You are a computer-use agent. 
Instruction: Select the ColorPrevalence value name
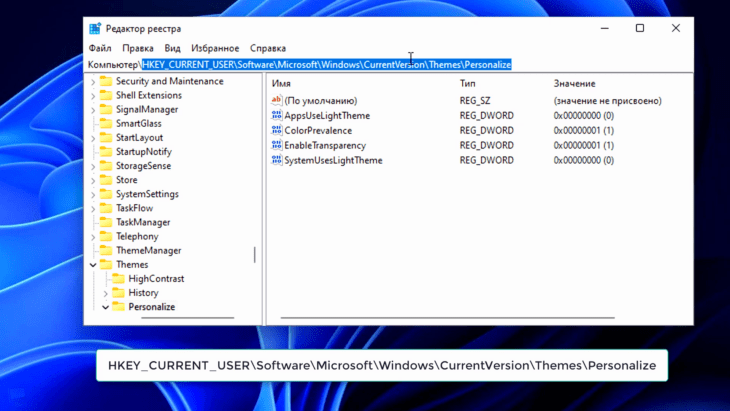318,130
